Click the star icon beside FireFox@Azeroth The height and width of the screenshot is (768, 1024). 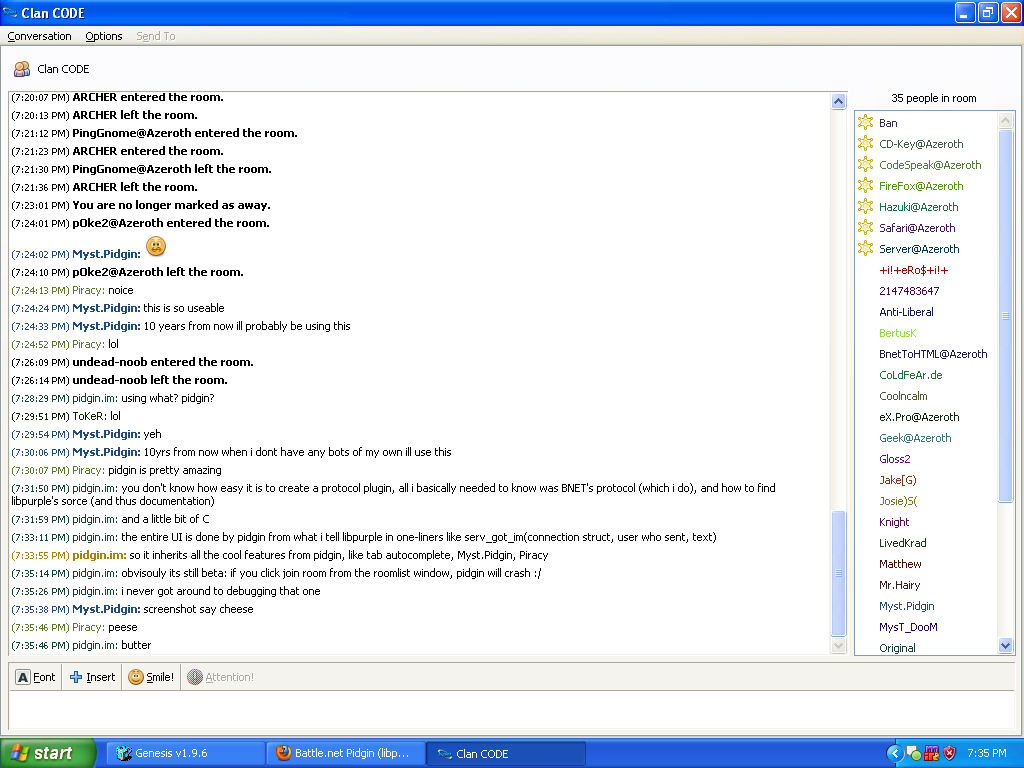point(866,186)
